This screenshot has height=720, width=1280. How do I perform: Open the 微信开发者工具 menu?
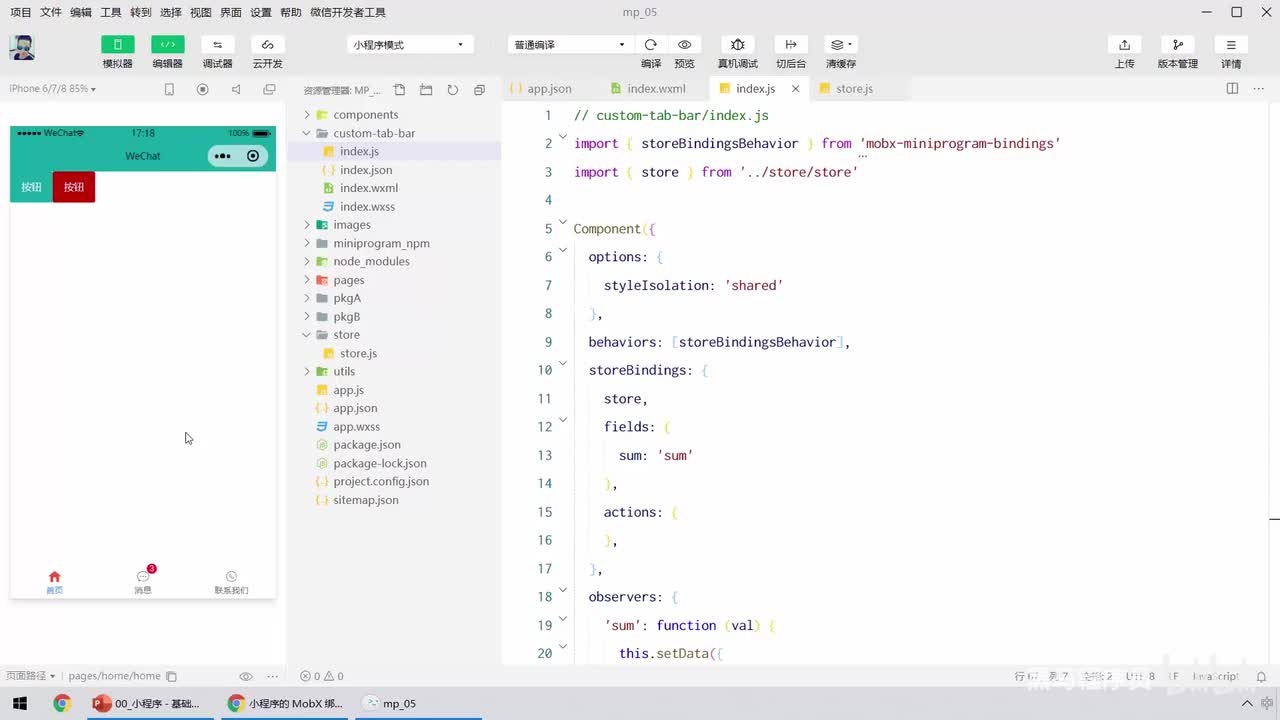pos(348,12)
